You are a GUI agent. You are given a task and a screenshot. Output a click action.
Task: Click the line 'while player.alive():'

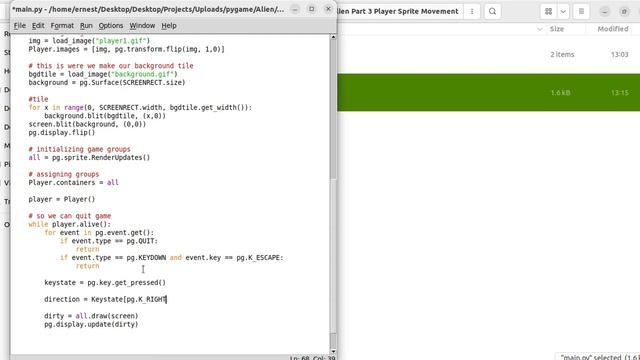pyautogui.click(x=69, y=224)
